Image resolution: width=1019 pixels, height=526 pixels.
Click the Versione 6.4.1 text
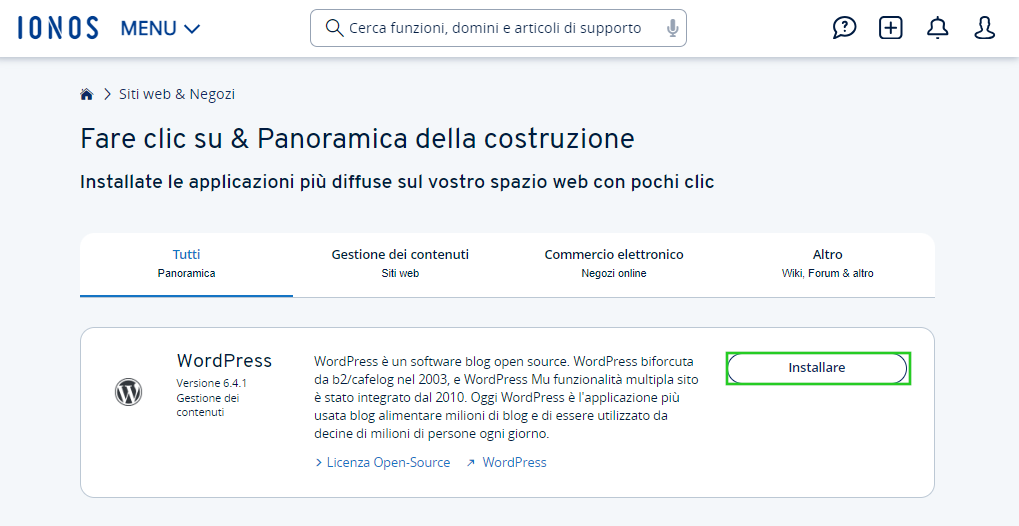pyautogui.click(x=211, y=383)
